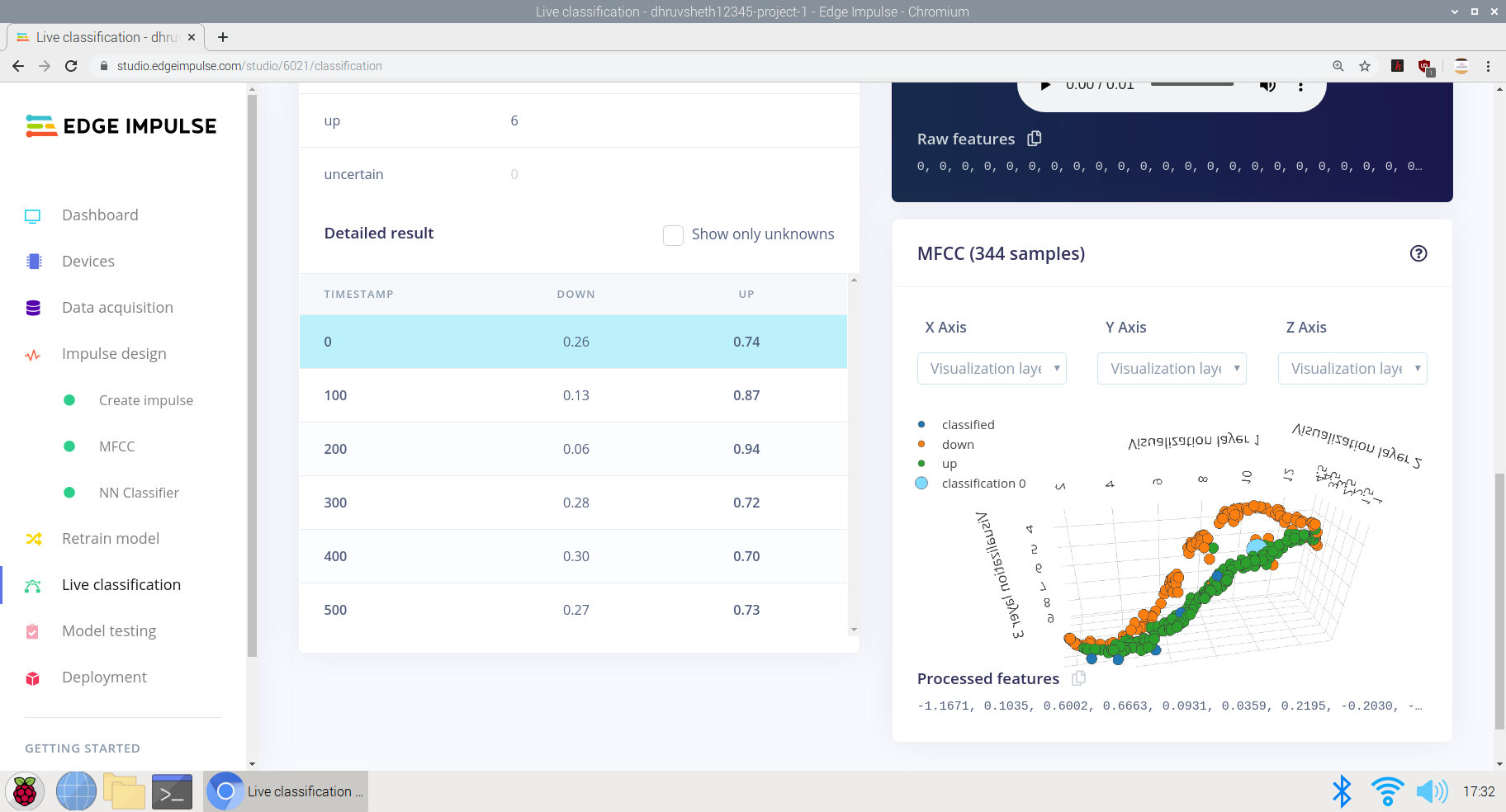Copy raw features using clipboard icon
Image resolution: width=1506 pixels, height=812 pixels.
1034,139
